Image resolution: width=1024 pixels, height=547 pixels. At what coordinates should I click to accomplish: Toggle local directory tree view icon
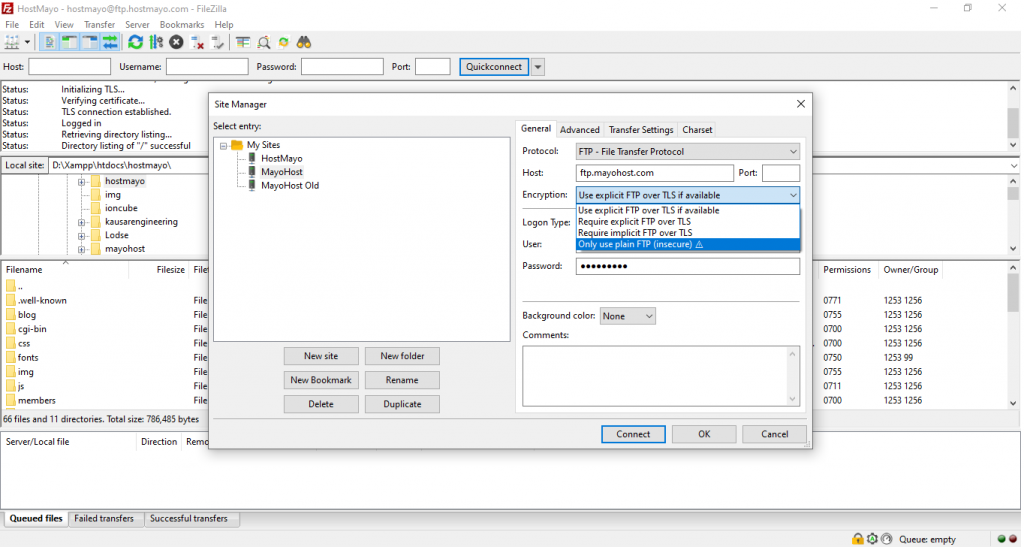coord(69,42)
